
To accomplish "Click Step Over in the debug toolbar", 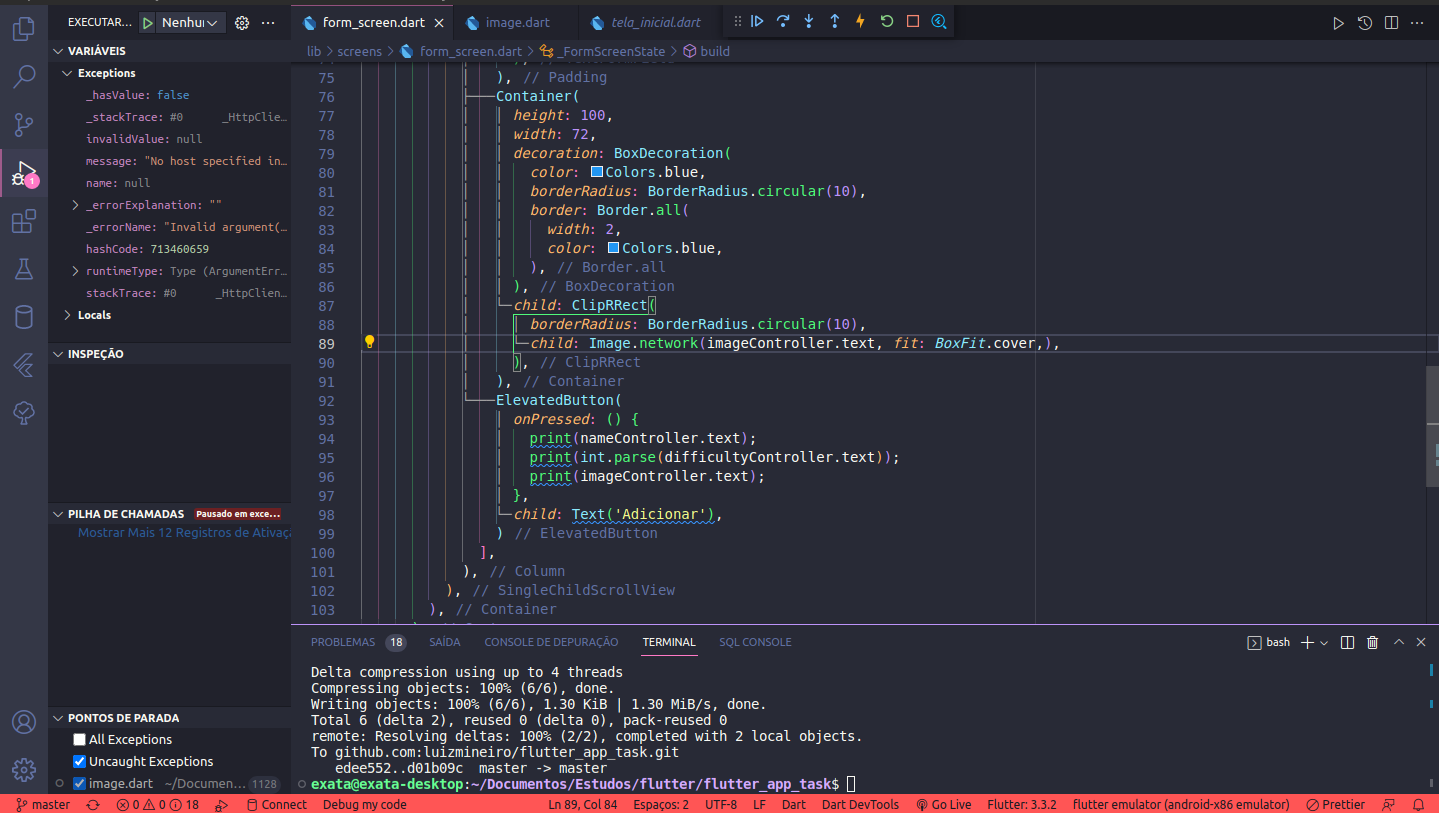I will coord(783,21).
